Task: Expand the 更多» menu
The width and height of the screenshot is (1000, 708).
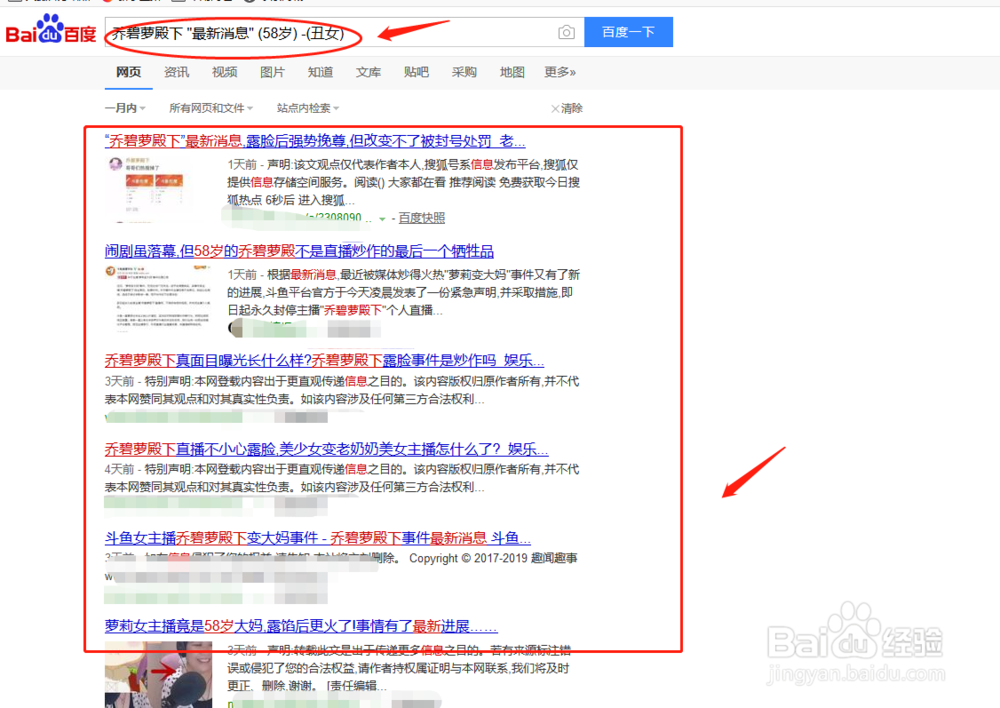Action: point(560,72)
